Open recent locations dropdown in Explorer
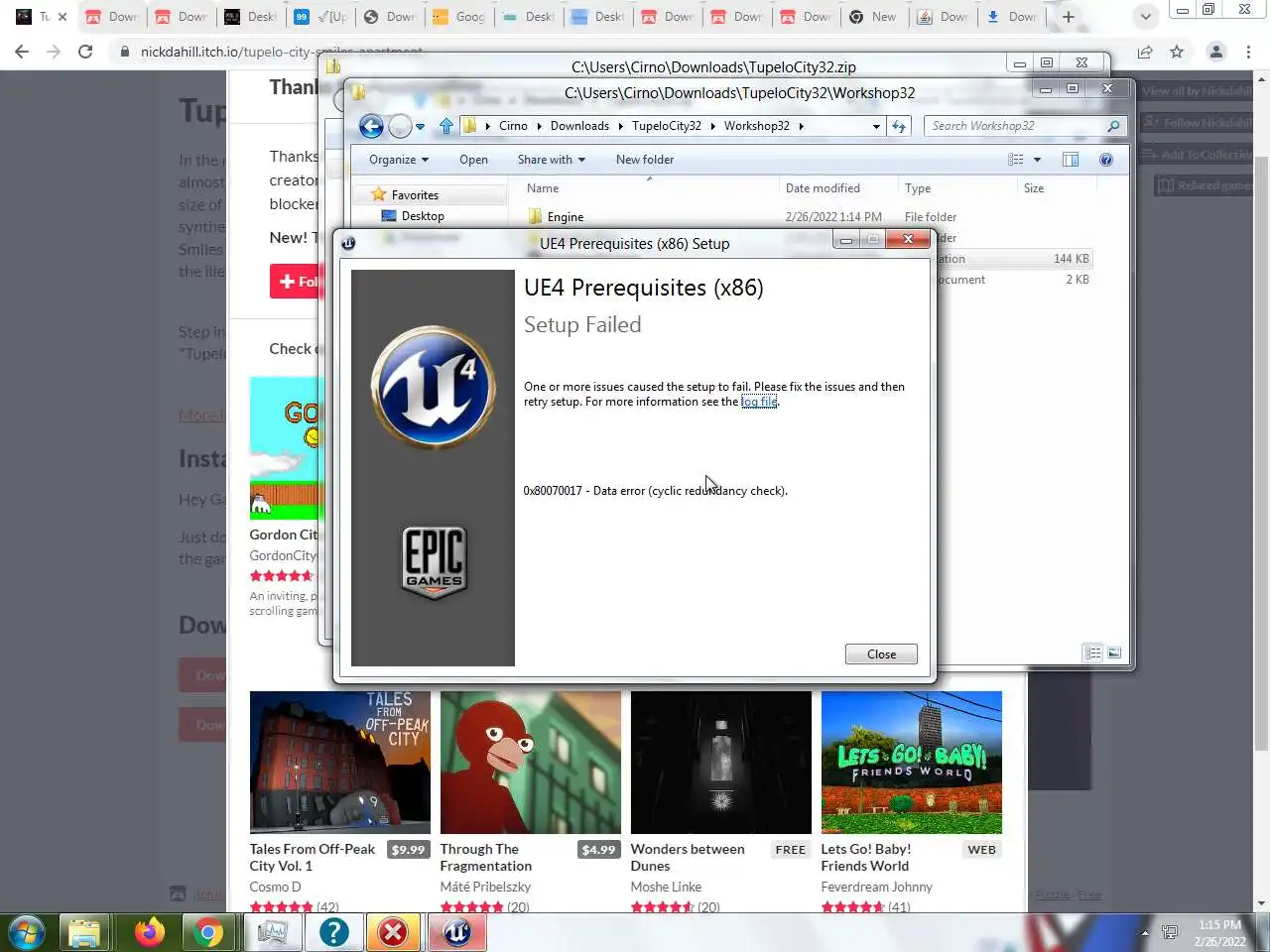1270x952 pixels. (421, 127)
